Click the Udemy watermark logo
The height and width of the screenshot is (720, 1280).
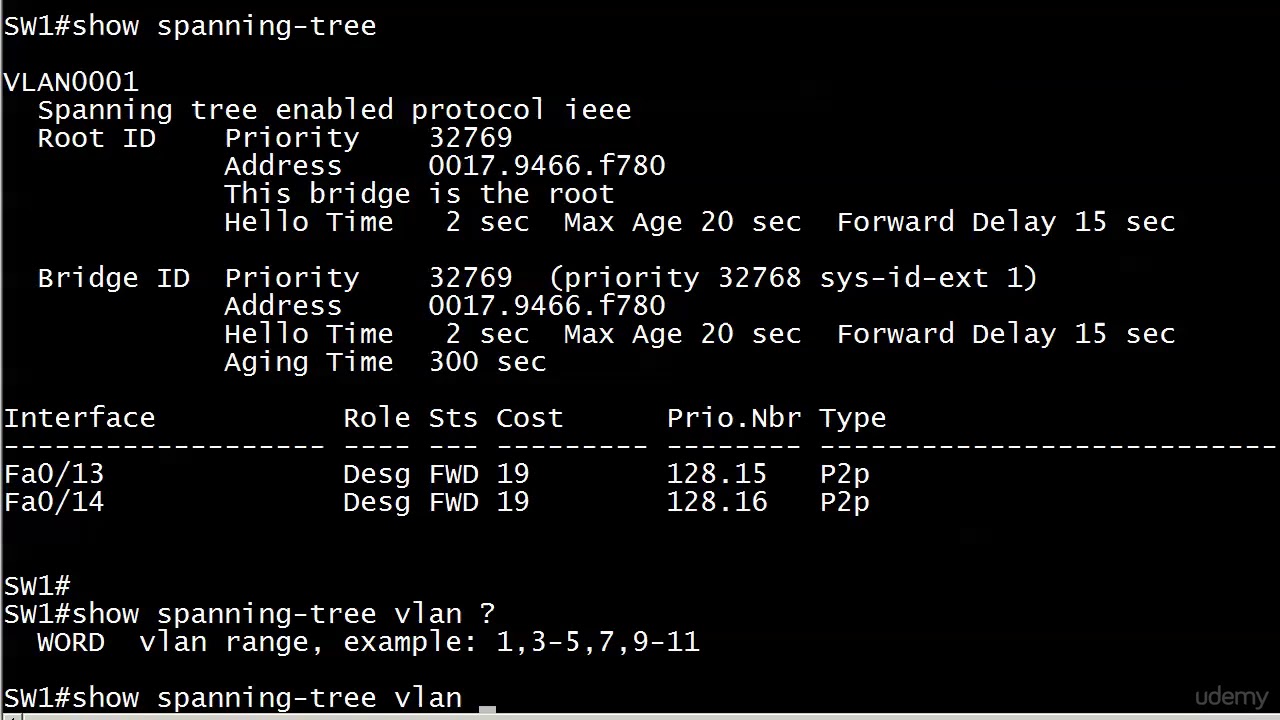point(1231,696)
